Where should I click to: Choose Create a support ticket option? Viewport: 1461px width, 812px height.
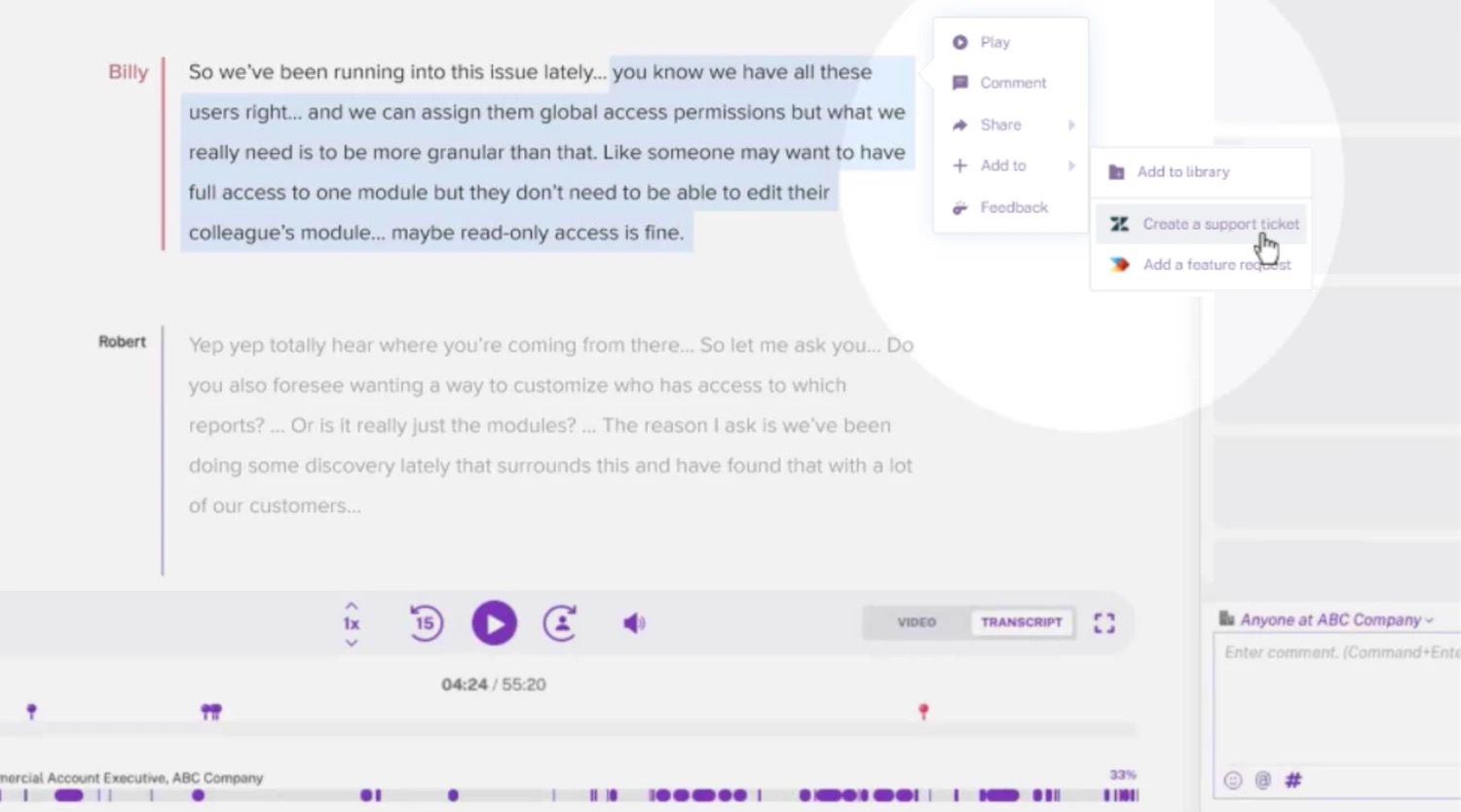[1219, 224]
